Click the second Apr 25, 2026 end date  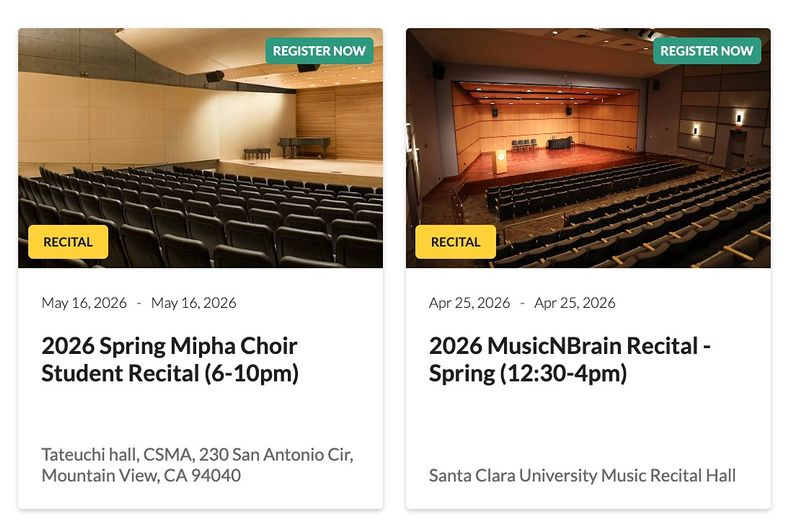pos(575,303)
